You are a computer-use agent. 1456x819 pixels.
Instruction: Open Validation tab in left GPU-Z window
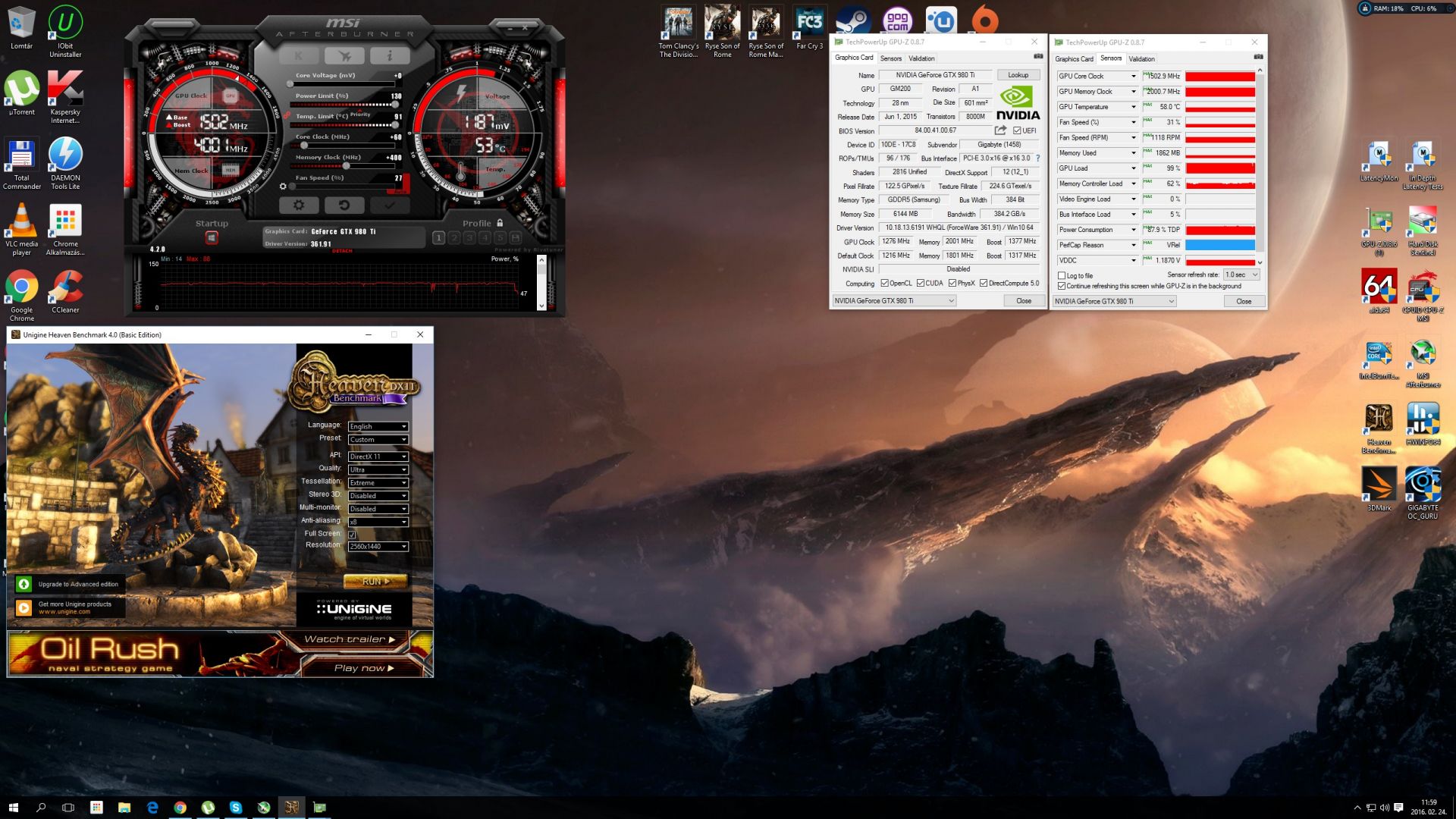pos(921,58)
